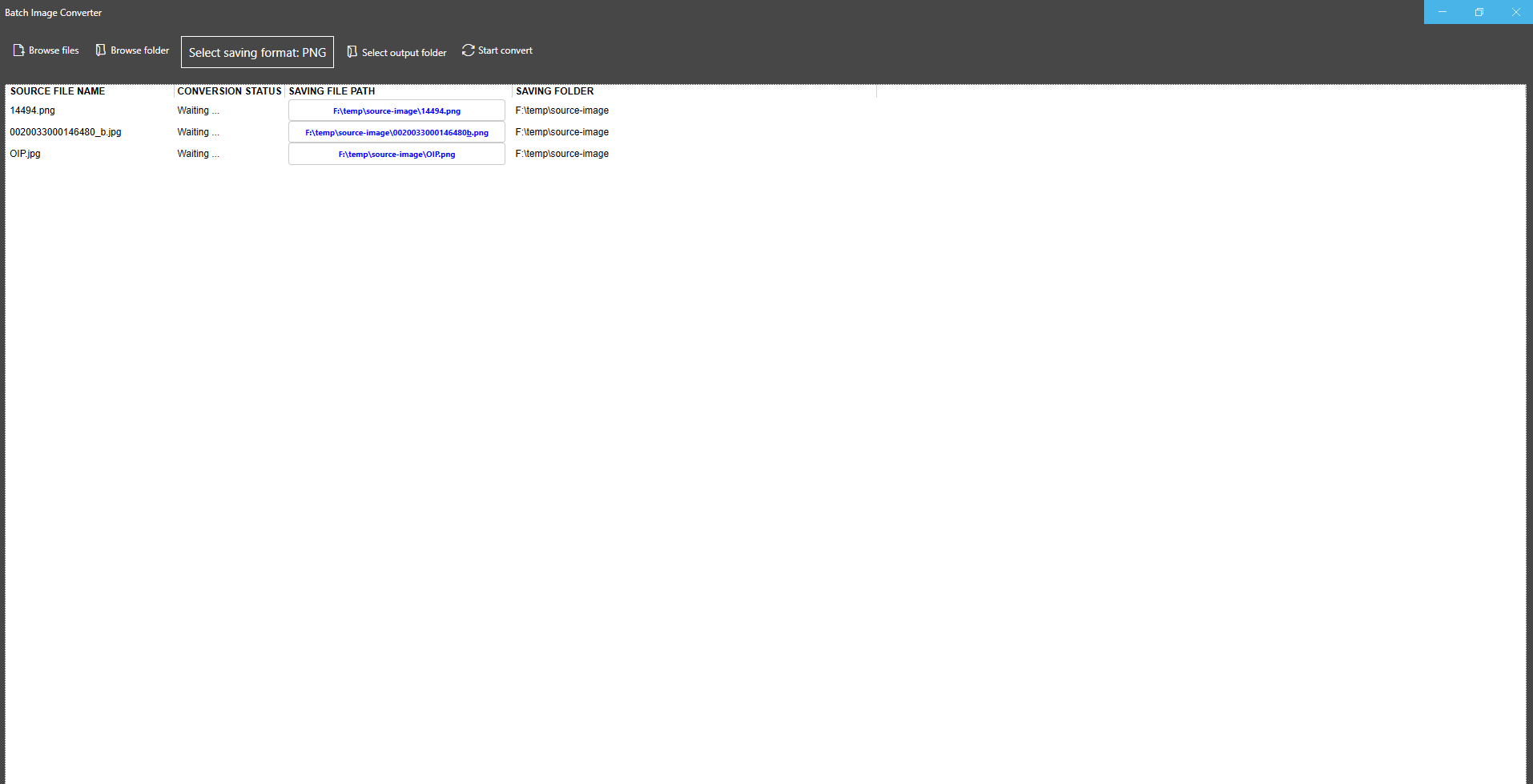Open saving path link for 14494.png

396,111
